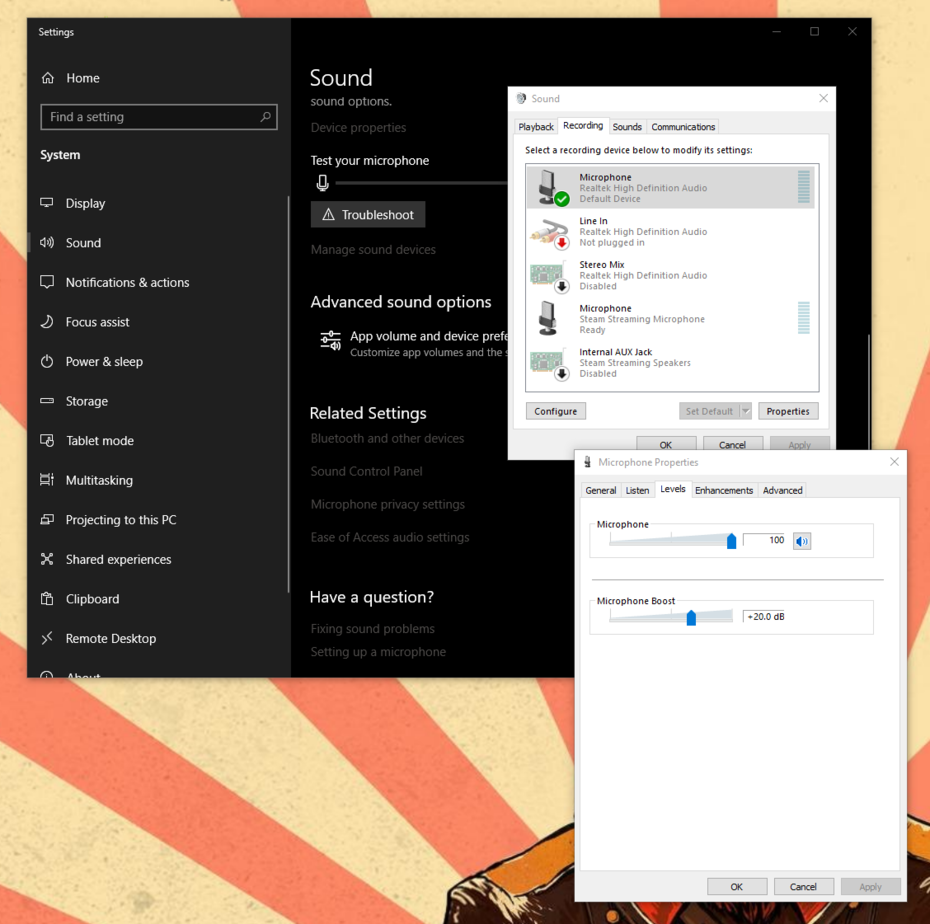Open the Enhancements tab
This screenshot has width=930, height=924.
724,490
